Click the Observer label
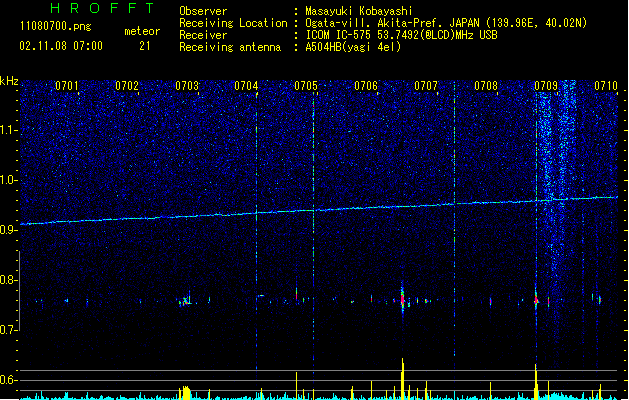This screenshot has width=629, height=400. [x=203, y=11]
